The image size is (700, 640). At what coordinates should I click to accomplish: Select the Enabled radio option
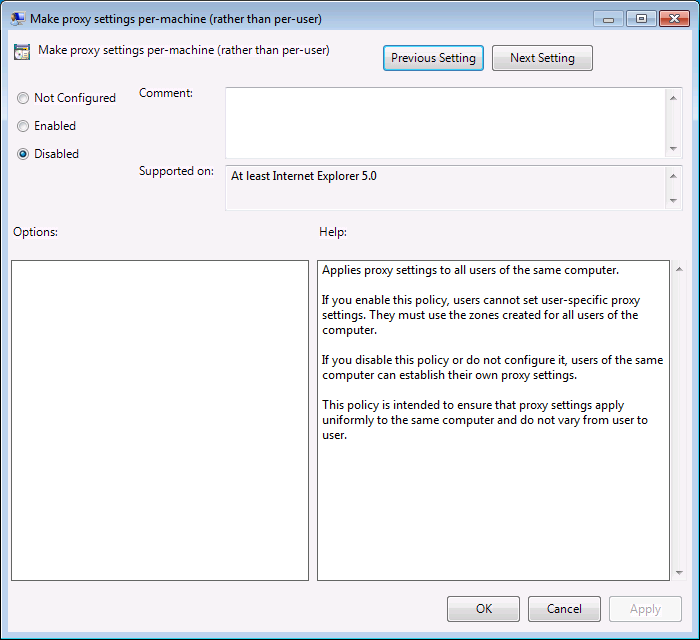click(x=46, y=126)
